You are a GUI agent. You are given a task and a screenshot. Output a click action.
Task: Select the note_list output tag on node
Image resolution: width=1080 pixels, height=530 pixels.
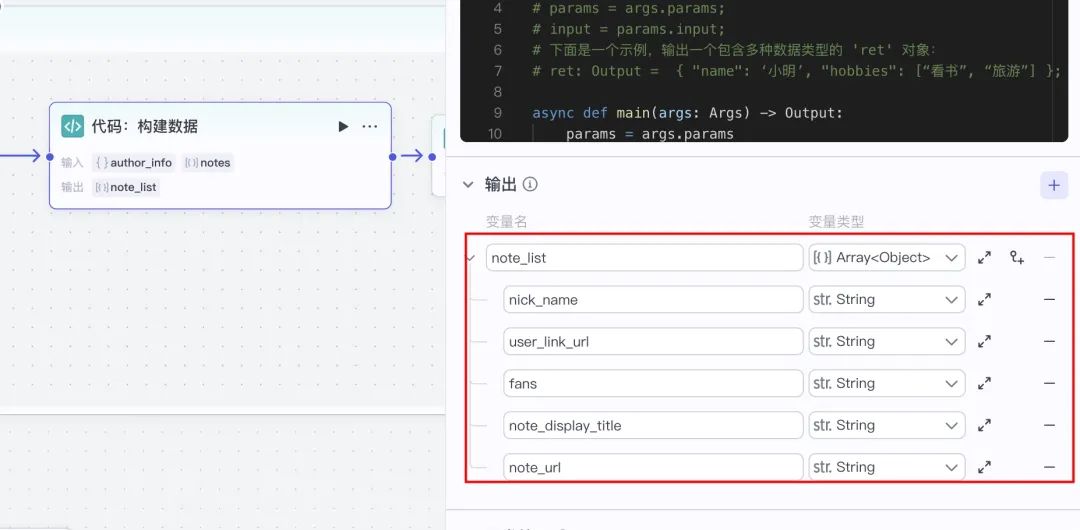[x=126, y=187]
